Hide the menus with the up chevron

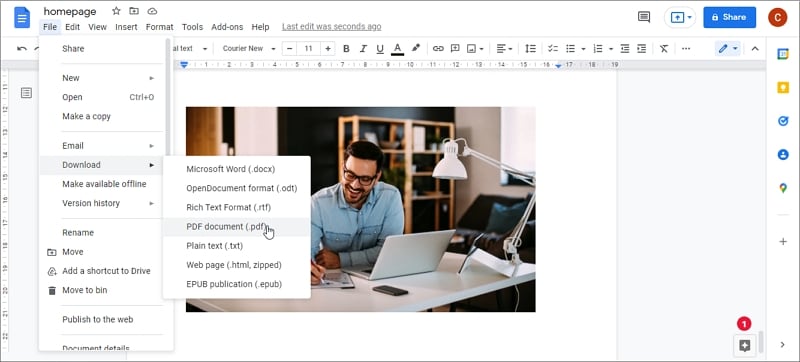coord(755,49)
